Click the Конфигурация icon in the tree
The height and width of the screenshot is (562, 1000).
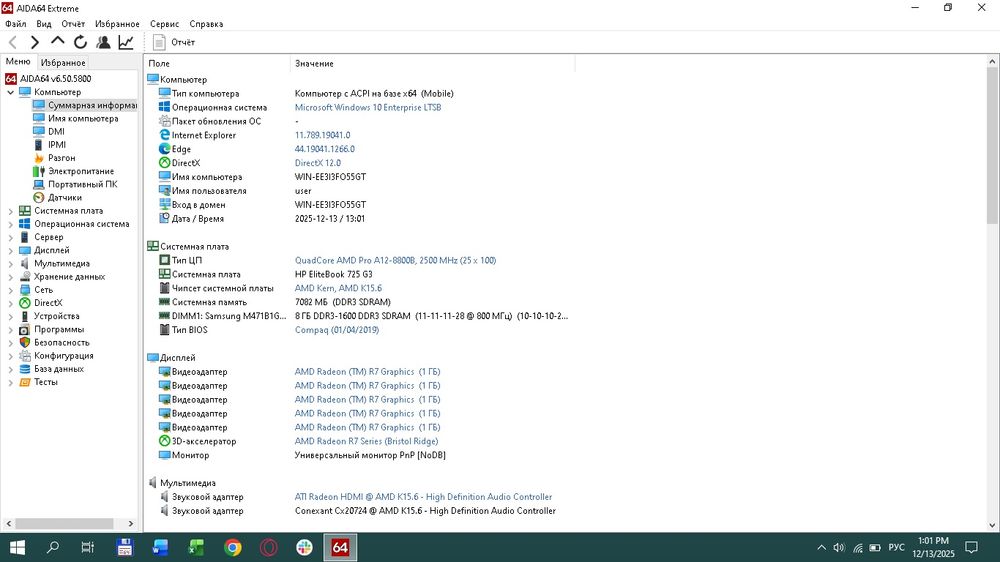click(x=25, y=356)
